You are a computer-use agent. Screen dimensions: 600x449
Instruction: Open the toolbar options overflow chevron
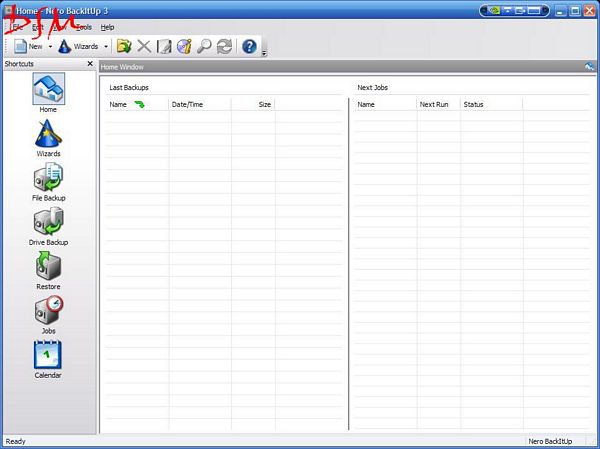pyautogui.click(x=264, y=52)
